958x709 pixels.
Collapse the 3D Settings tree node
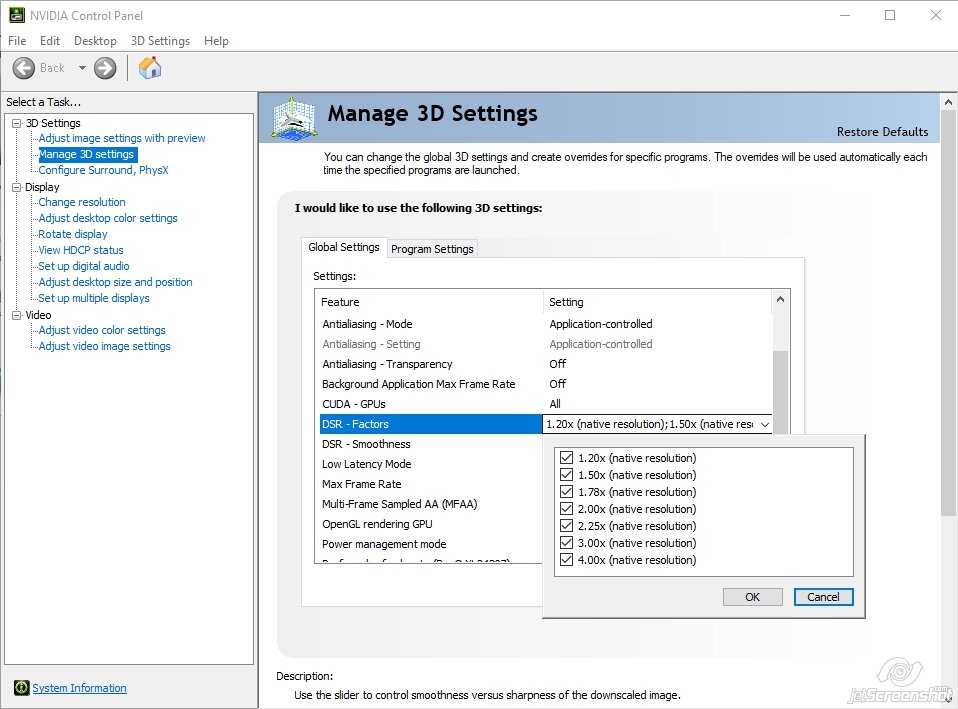(x=16, y=123)
